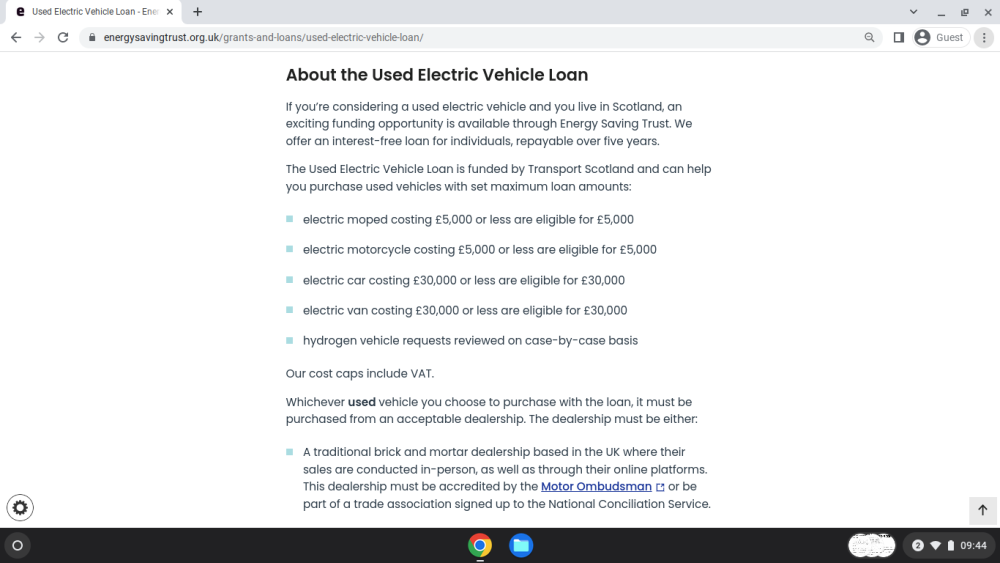
Task: Click the hydrogen vehicle requests line
Action: click(470, 340)
